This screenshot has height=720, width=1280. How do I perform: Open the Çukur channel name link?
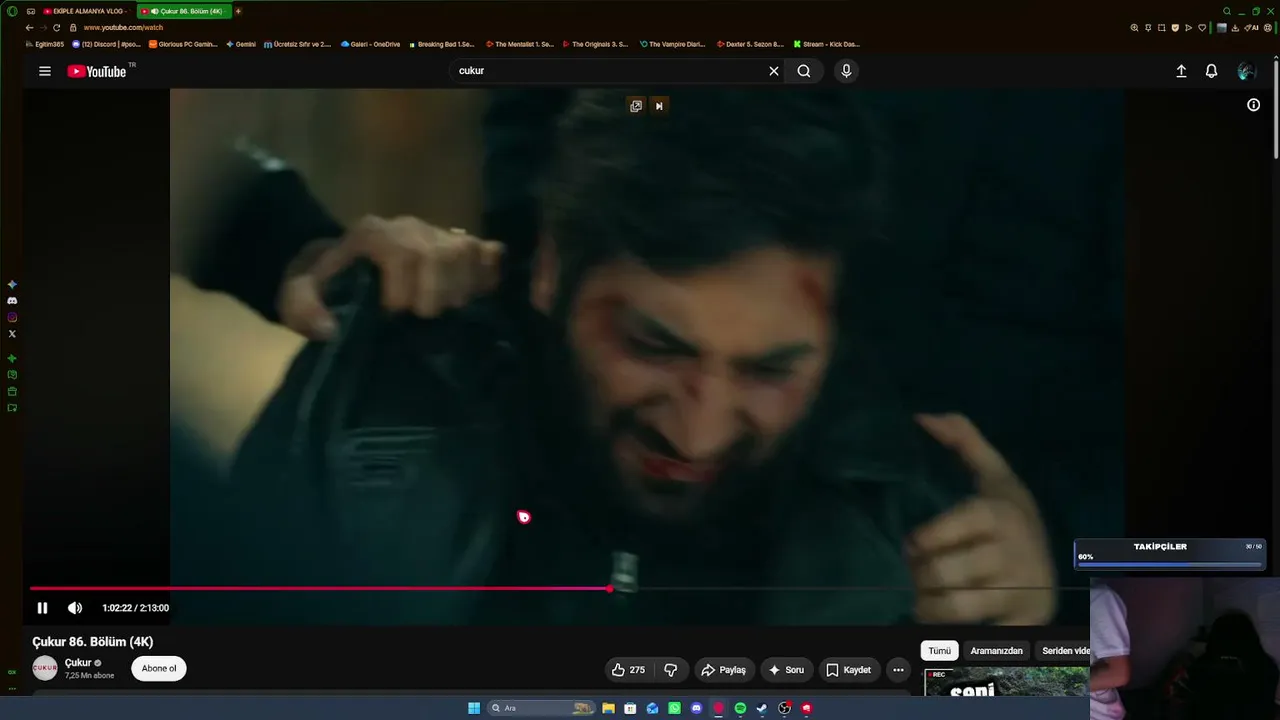(78, 663)
